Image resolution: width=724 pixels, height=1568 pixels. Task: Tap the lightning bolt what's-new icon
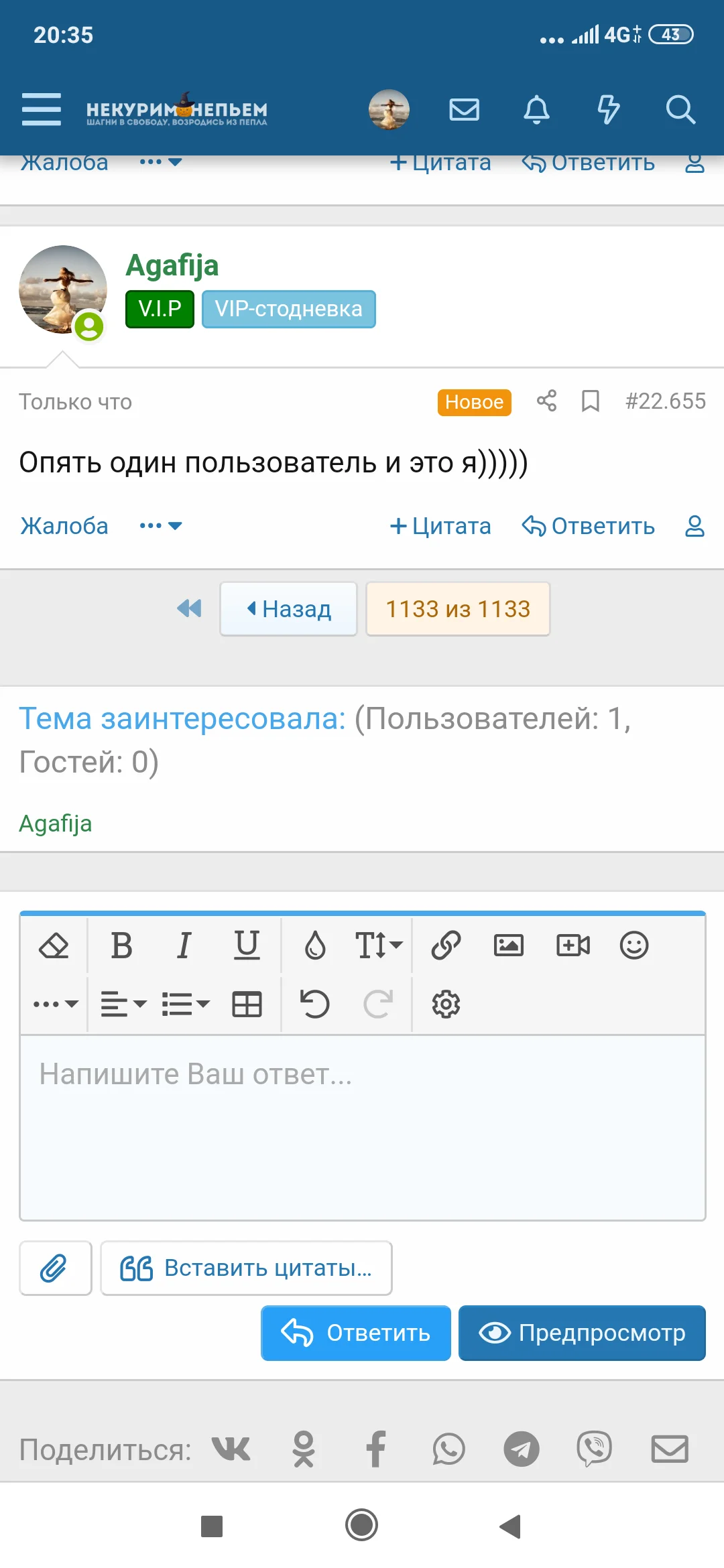pyautogui.click(x=608, y=109)
